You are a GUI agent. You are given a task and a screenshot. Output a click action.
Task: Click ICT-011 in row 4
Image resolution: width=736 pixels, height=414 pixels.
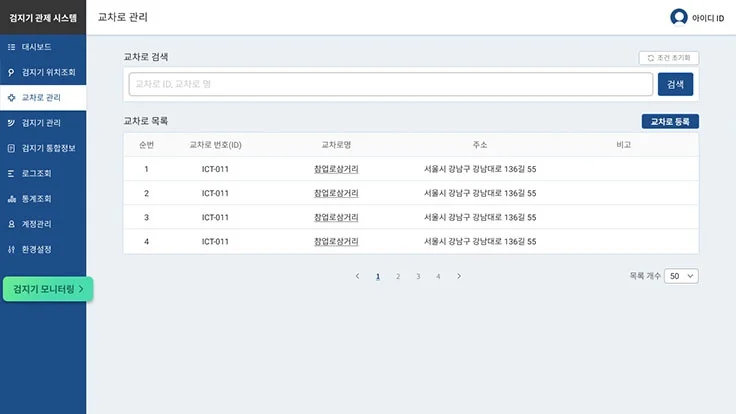click(x=215, y=242)
